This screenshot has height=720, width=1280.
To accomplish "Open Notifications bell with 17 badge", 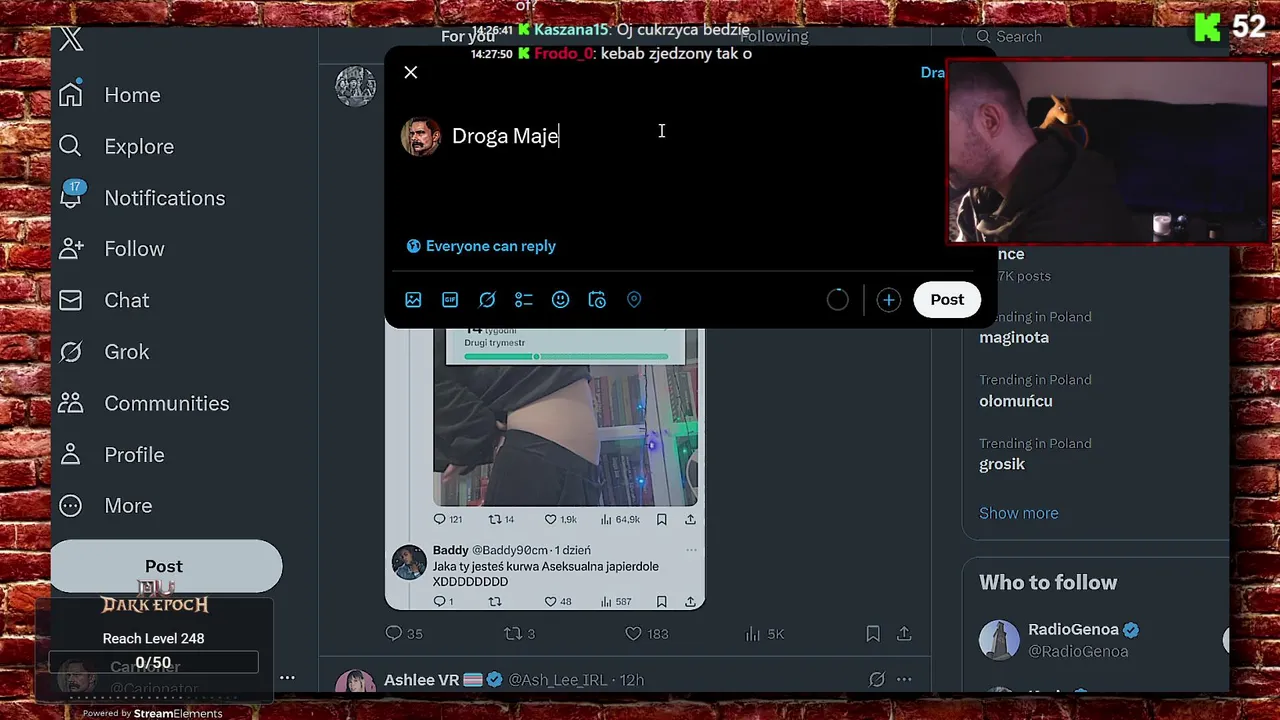I will [x=71, y=196].
